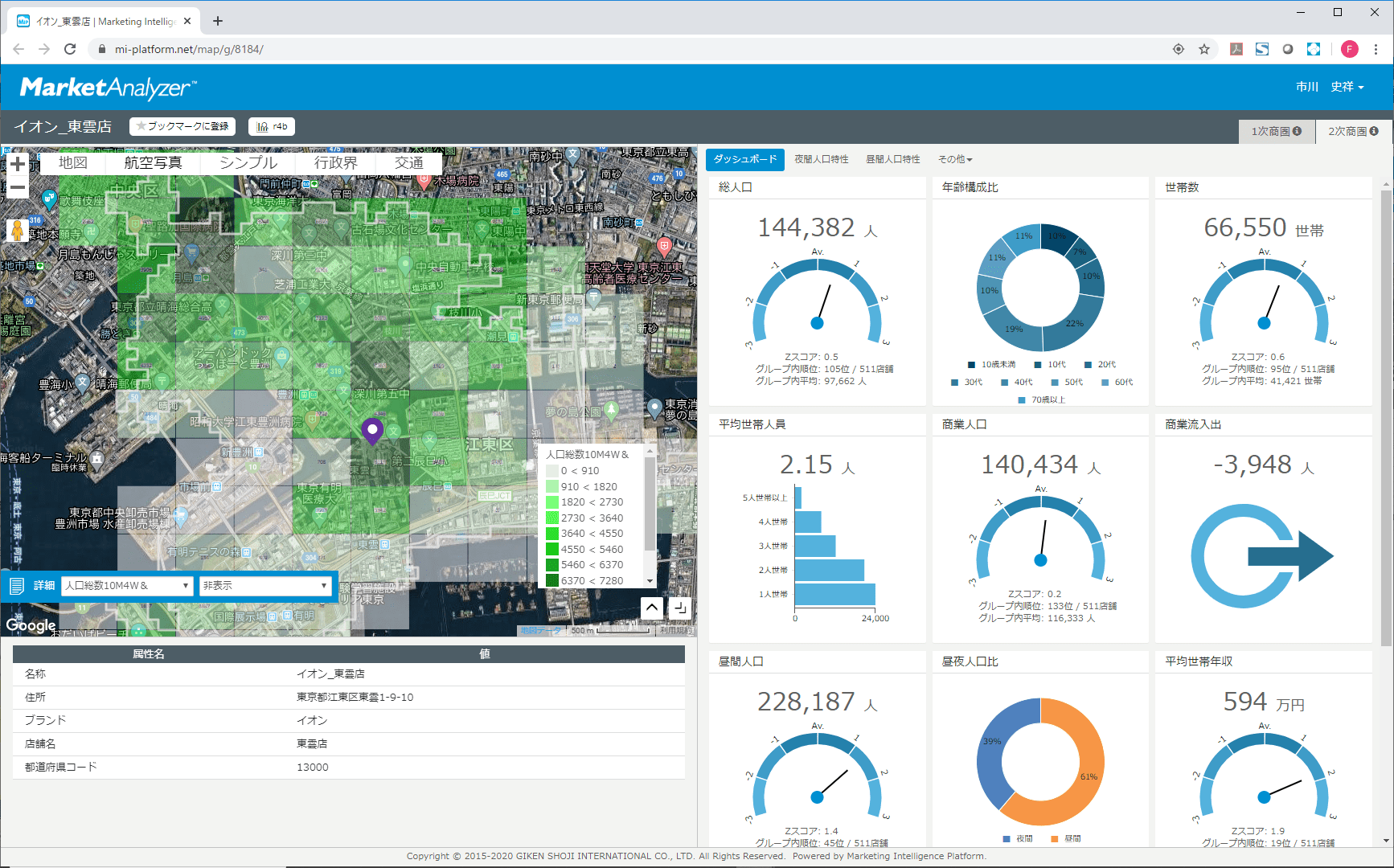Image resolution: width=1394 pixels, height=868 pixels.
Task: Go back in browser history
Action: click(x=18, y=49)
